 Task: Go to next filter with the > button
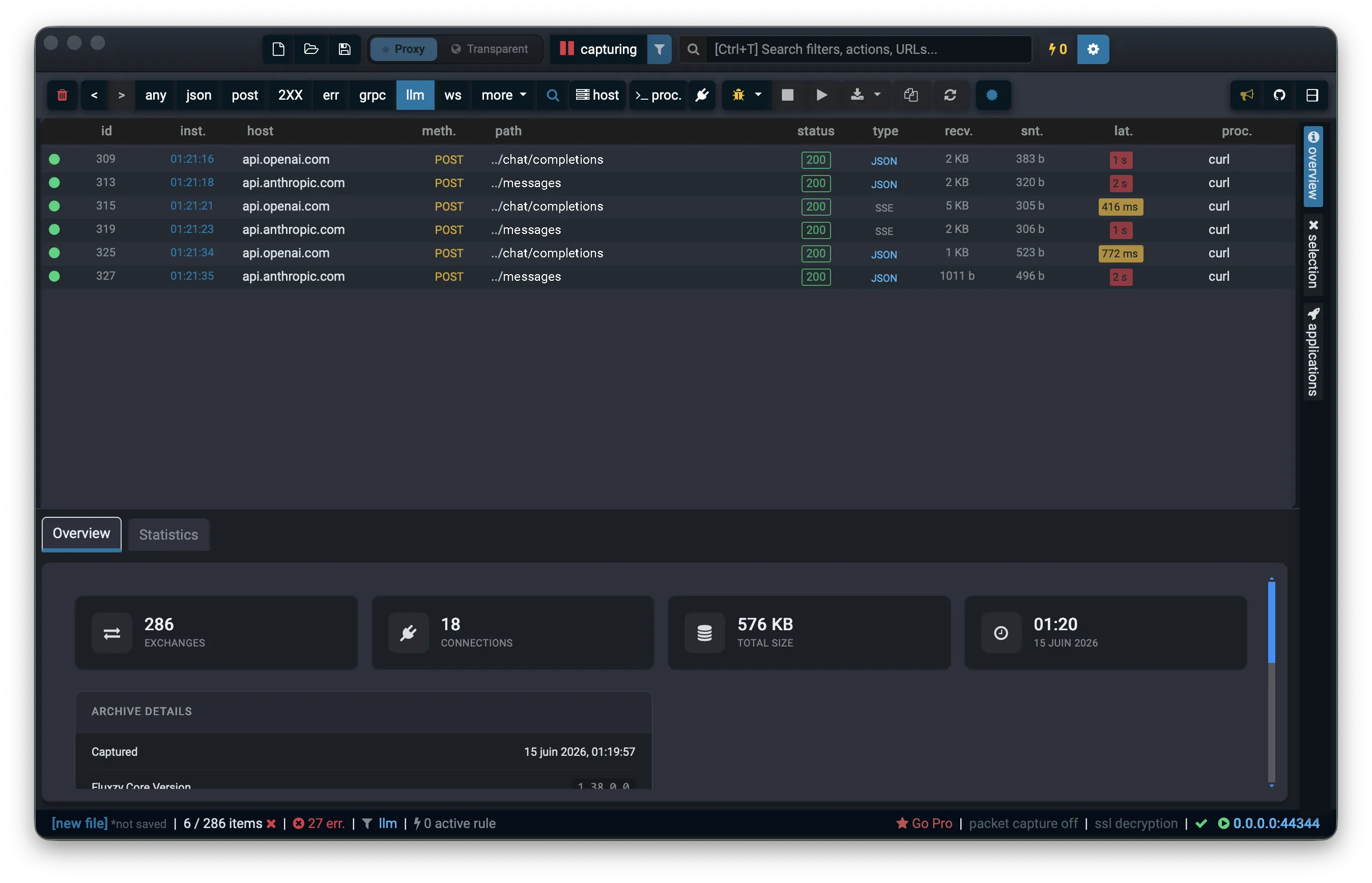(121, 95)
